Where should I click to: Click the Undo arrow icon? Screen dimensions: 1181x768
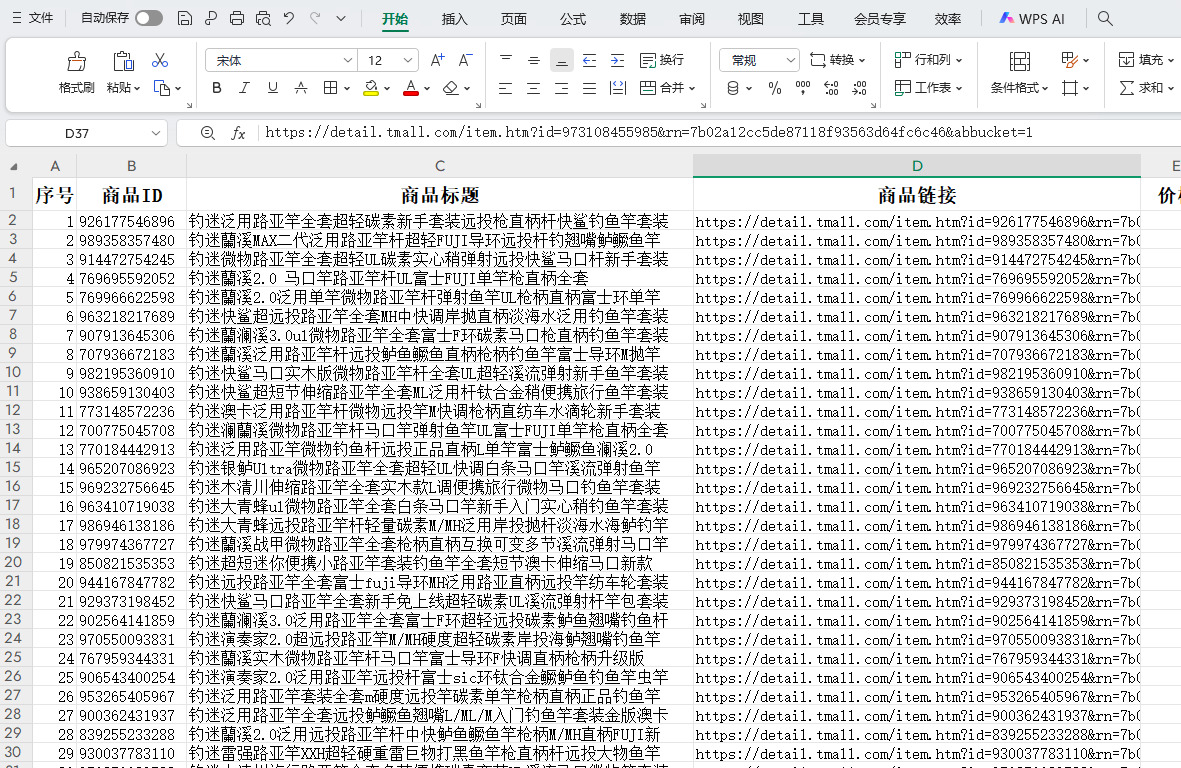[x=289, y=18]
